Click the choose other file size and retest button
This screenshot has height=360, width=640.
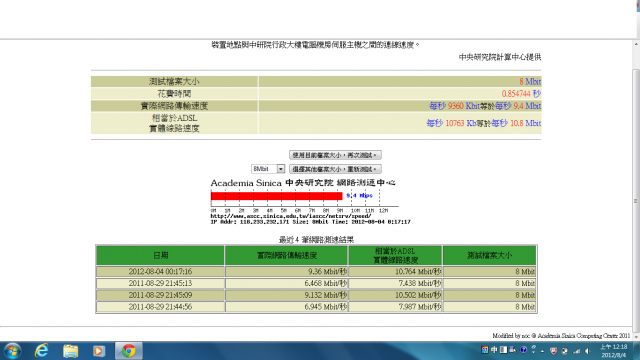click(335, 169)
